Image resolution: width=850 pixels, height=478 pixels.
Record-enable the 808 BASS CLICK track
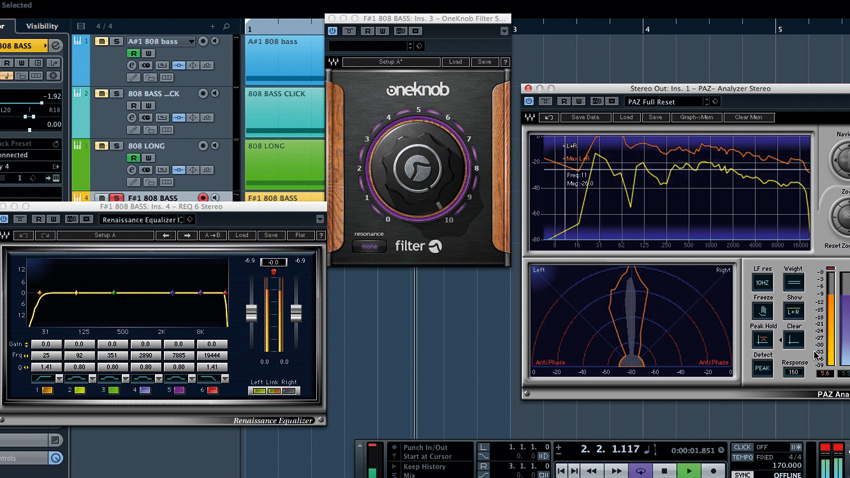click(203, 93)
